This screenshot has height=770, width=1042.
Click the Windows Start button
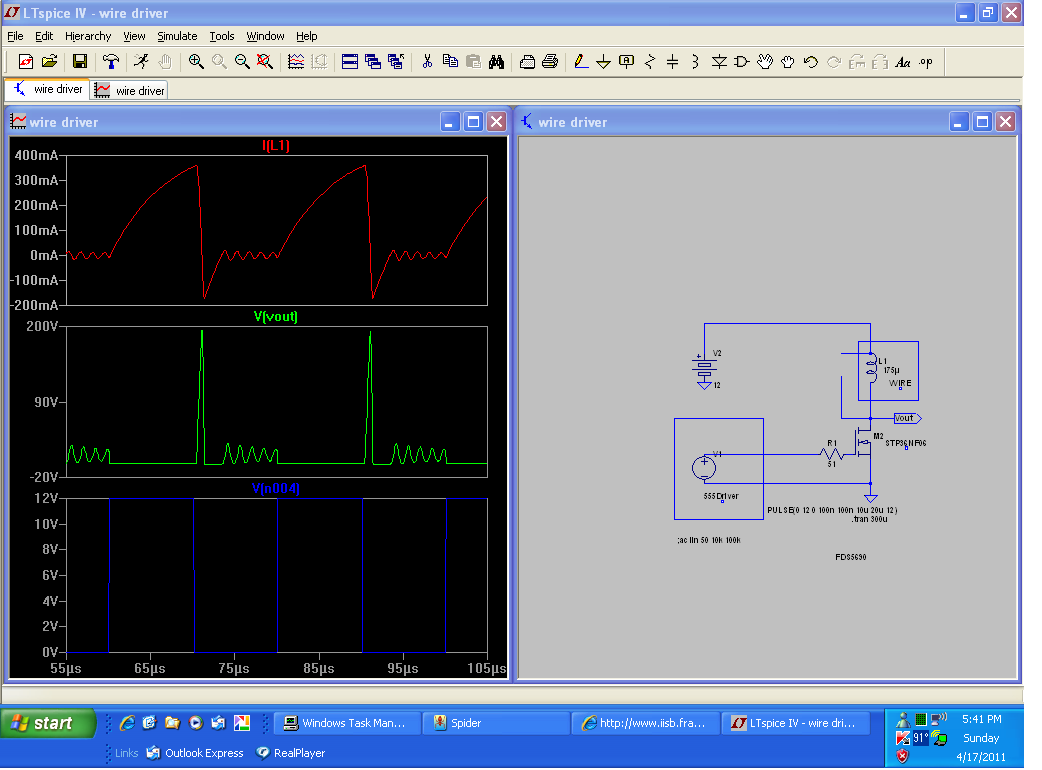(47, 723)
